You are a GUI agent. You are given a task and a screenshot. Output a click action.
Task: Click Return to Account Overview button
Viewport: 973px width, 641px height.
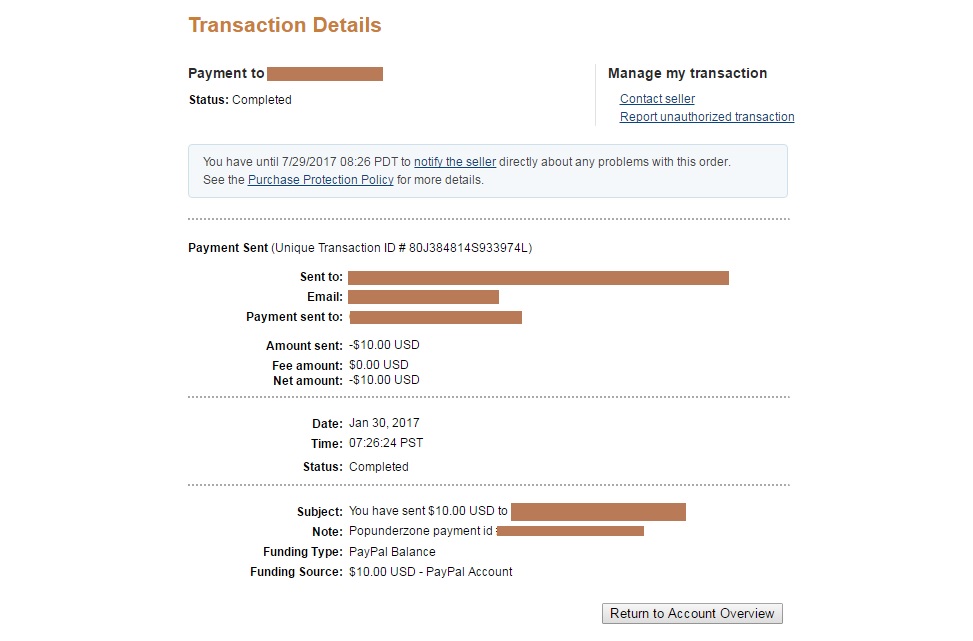692,614
